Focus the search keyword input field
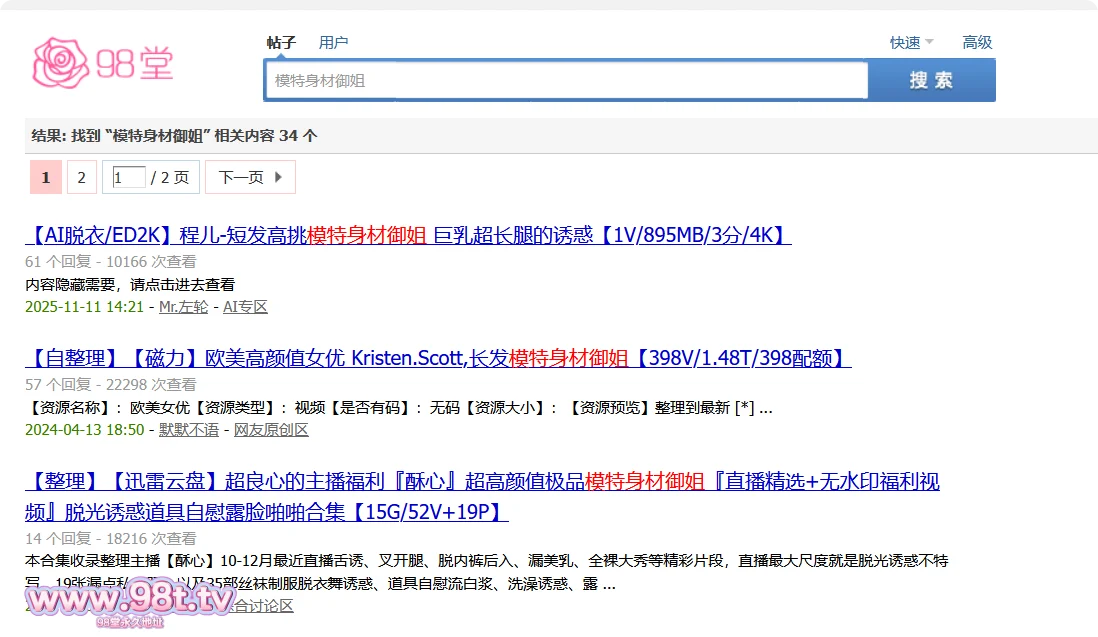 coord(566,80)
